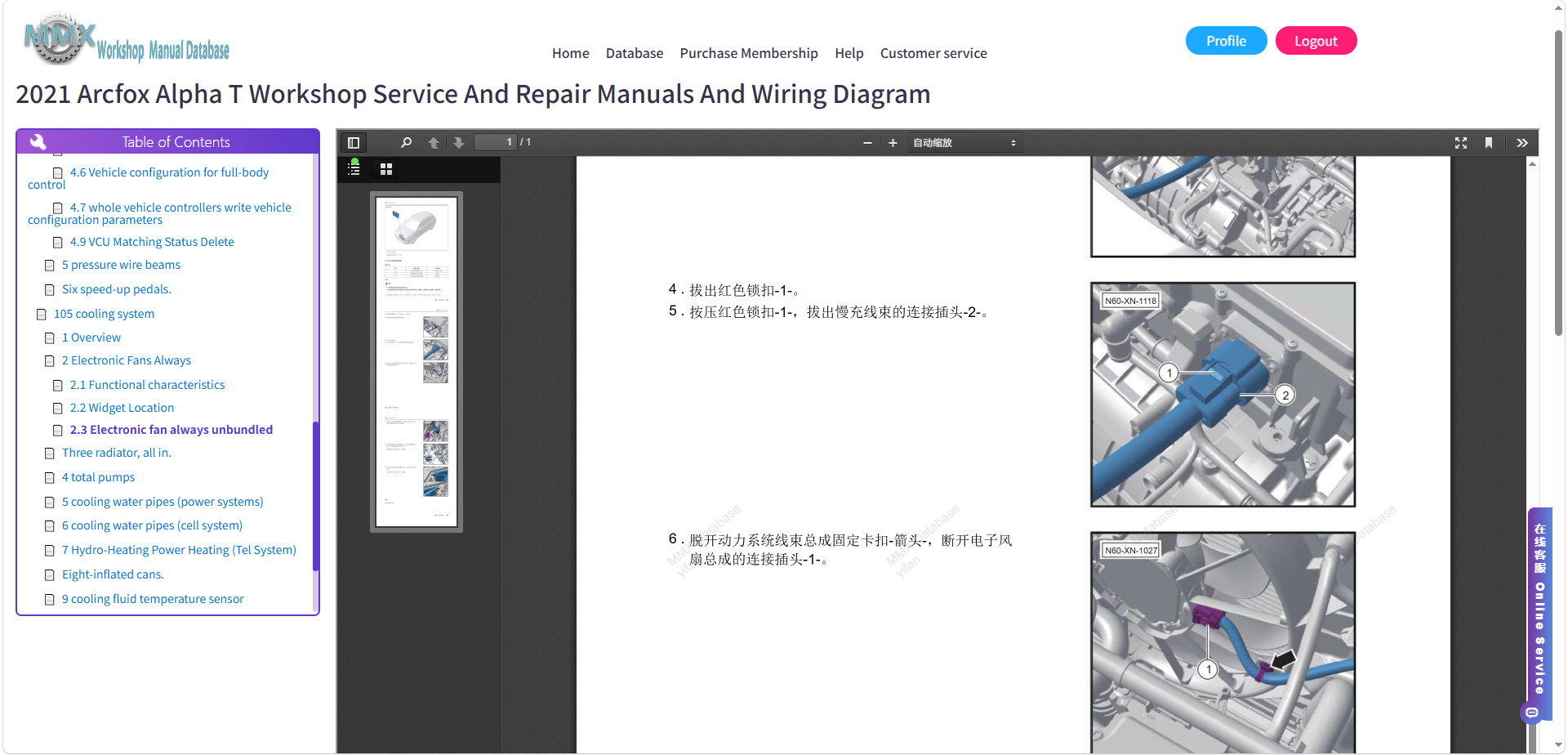
Task: Open 4.7 whole vehicle controllers write parameters
Action: [x=159, y=213]
